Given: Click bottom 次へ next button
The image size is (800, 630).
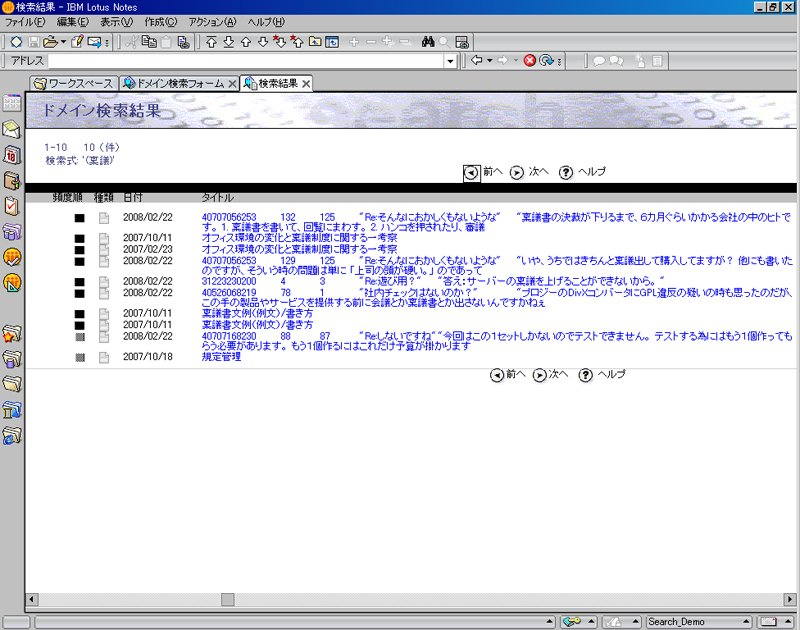Looking at the screenshot, I should (x=549, y=375).
